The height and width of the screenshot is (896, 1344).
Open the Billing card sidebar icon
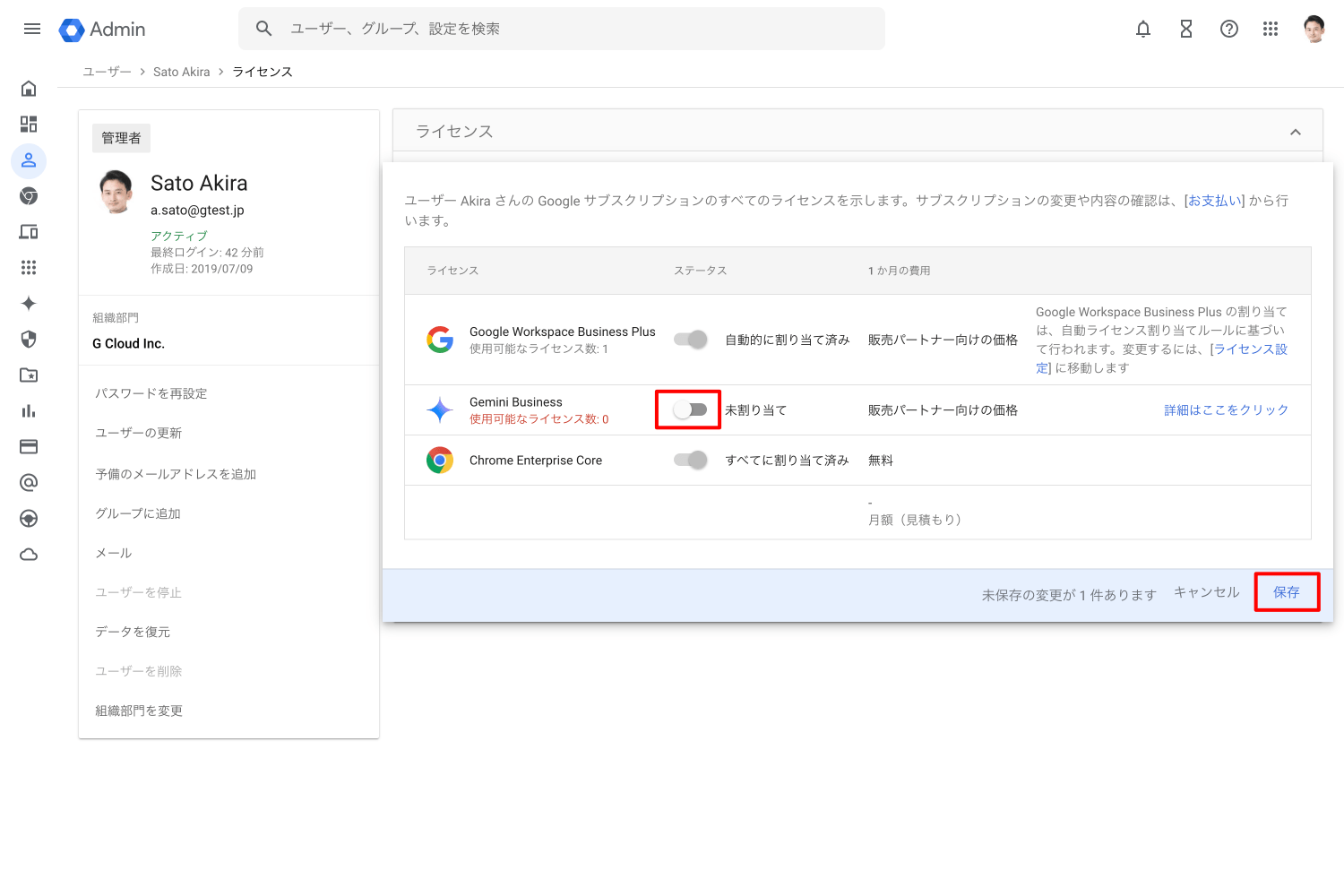29,447
